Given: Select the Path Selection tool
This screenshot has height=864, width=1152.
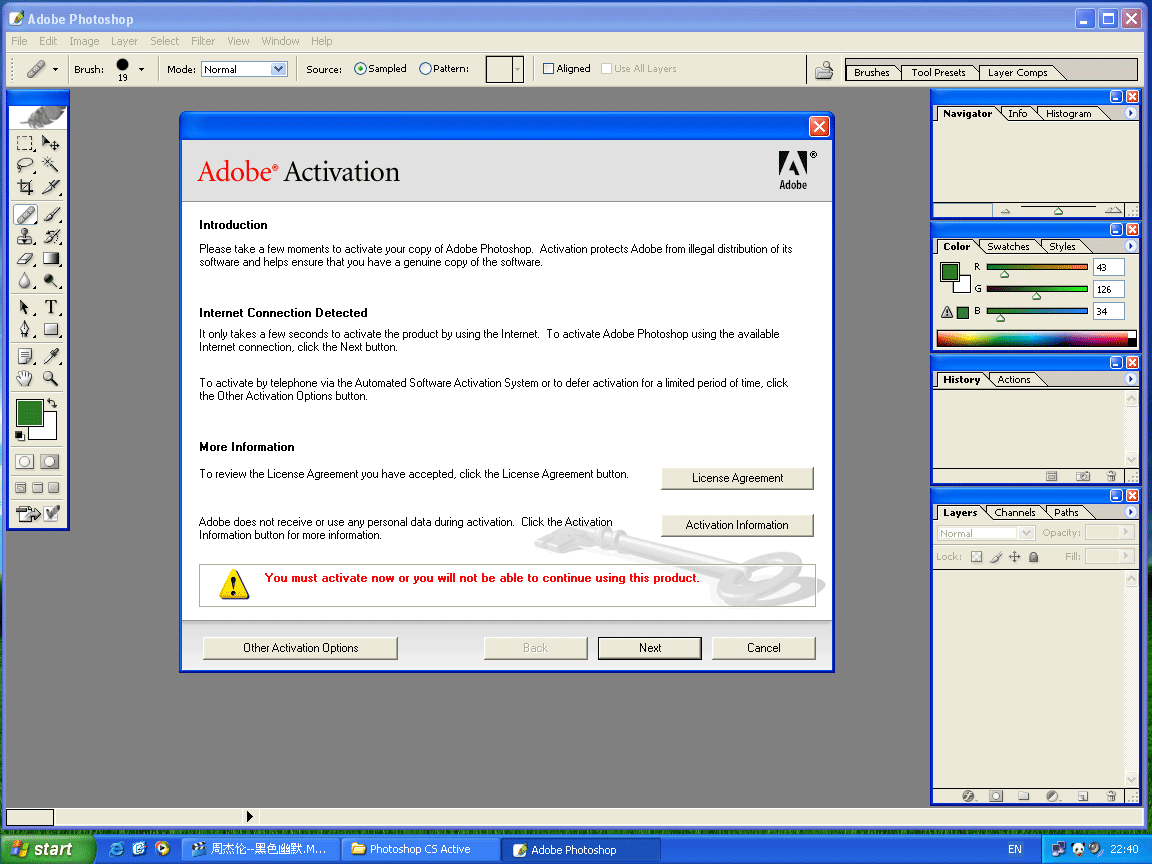Looking at the screenshot, I should 25,307.
